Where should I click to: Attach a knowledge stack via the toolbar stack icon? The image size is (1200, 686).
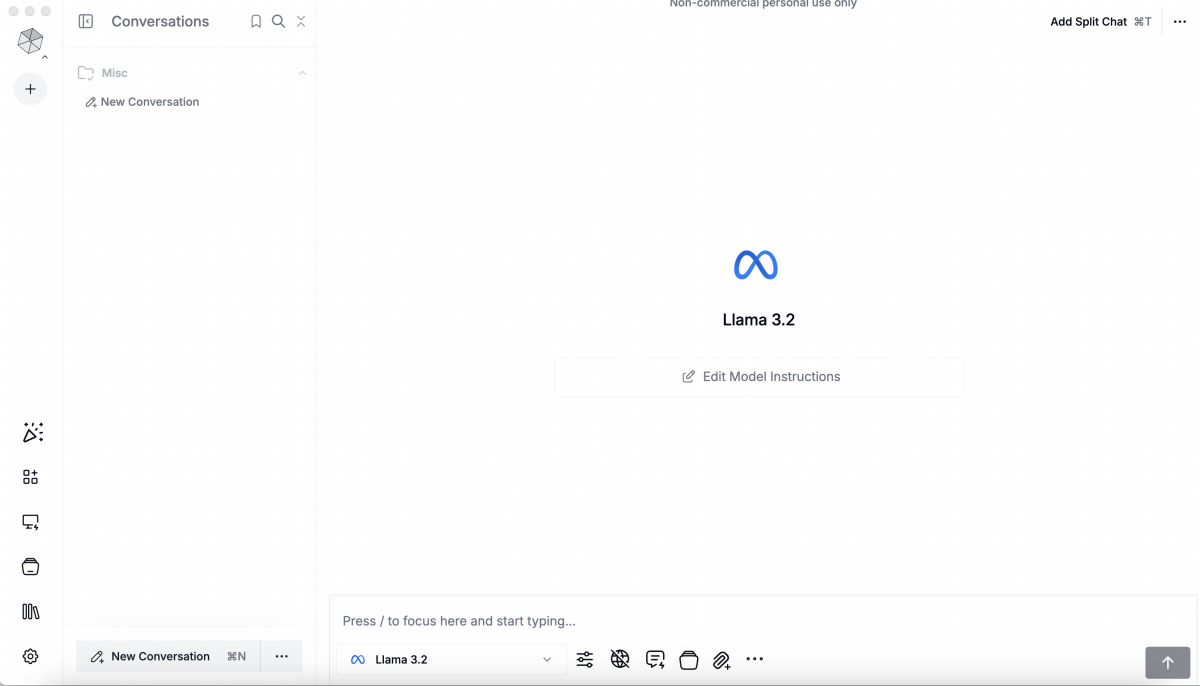click(x=688, y=659)
